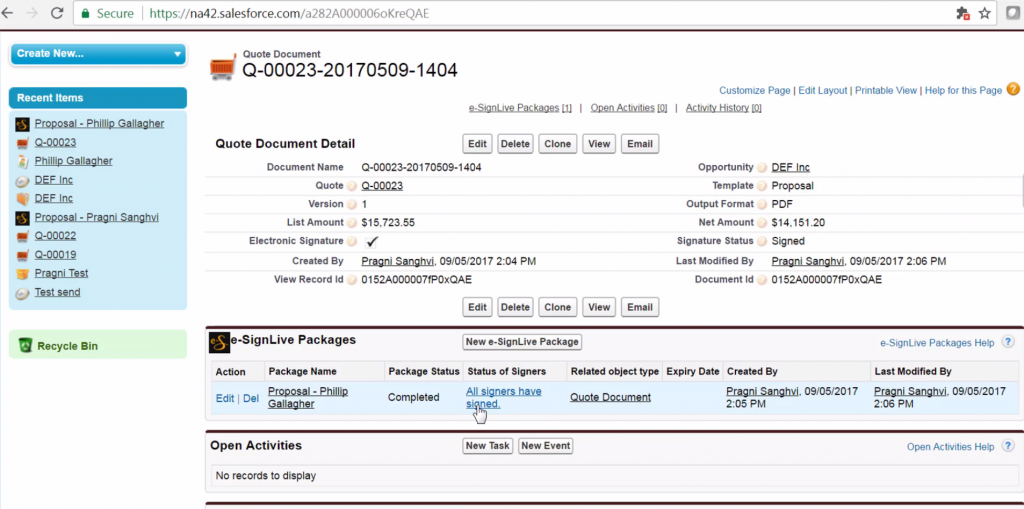
Task: Click info bubble next to Output Format label
Action: tap(762, 205)
